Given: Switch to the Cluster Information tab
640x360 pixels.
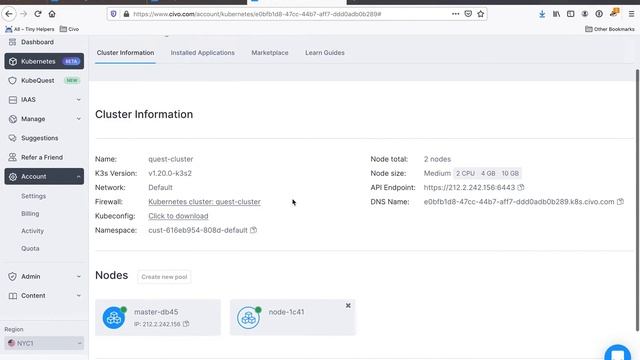Looking at the screenshot, I should [x=125, y=53].
